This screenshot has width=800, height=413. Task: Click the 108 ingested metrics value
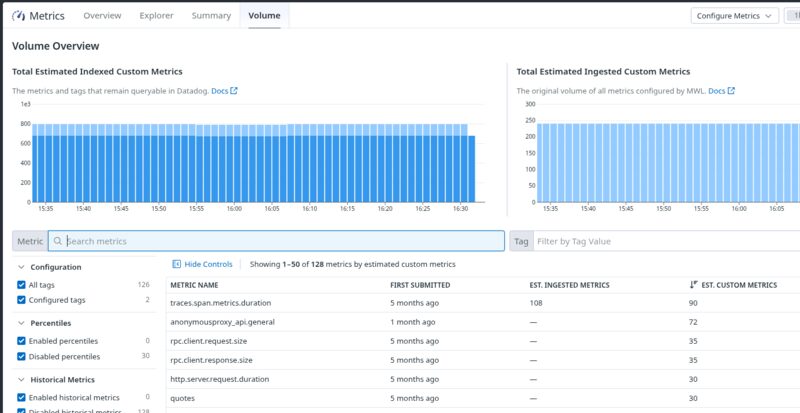[x=536, y=303]
